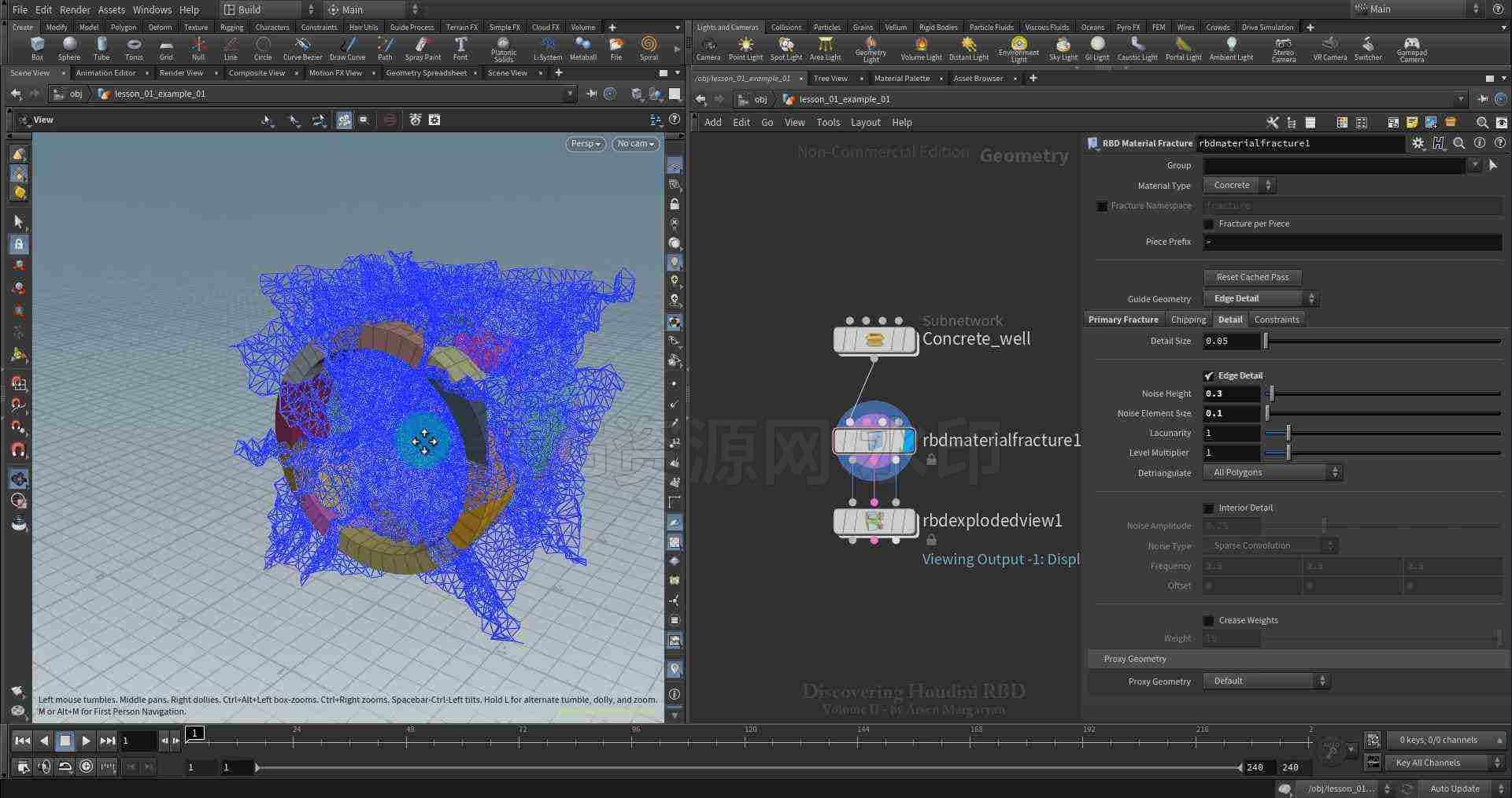Open the Render menu

(75, 9)
